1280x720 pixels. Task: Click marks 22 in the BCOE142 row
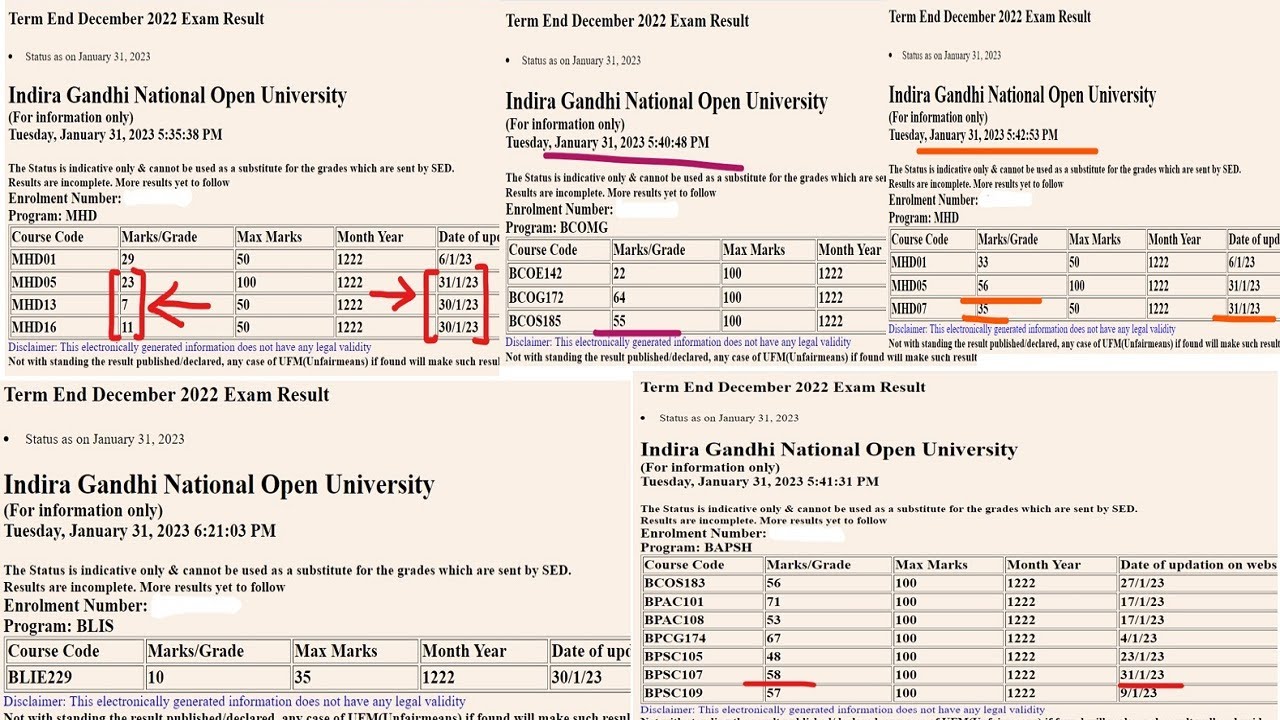(620, 273)
